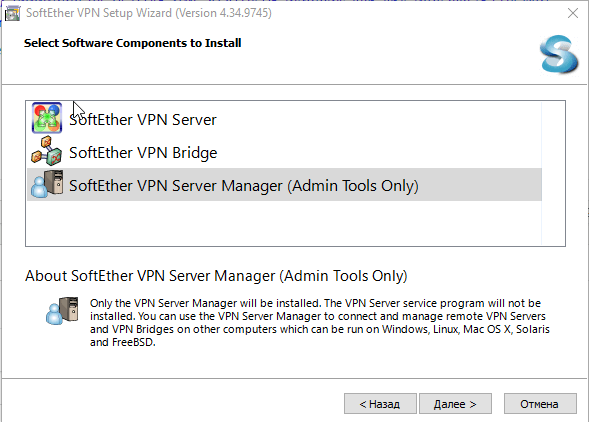589x422 pixels.
Task: Click the description paragraph about VPN Server Manager
Action: 320,323
